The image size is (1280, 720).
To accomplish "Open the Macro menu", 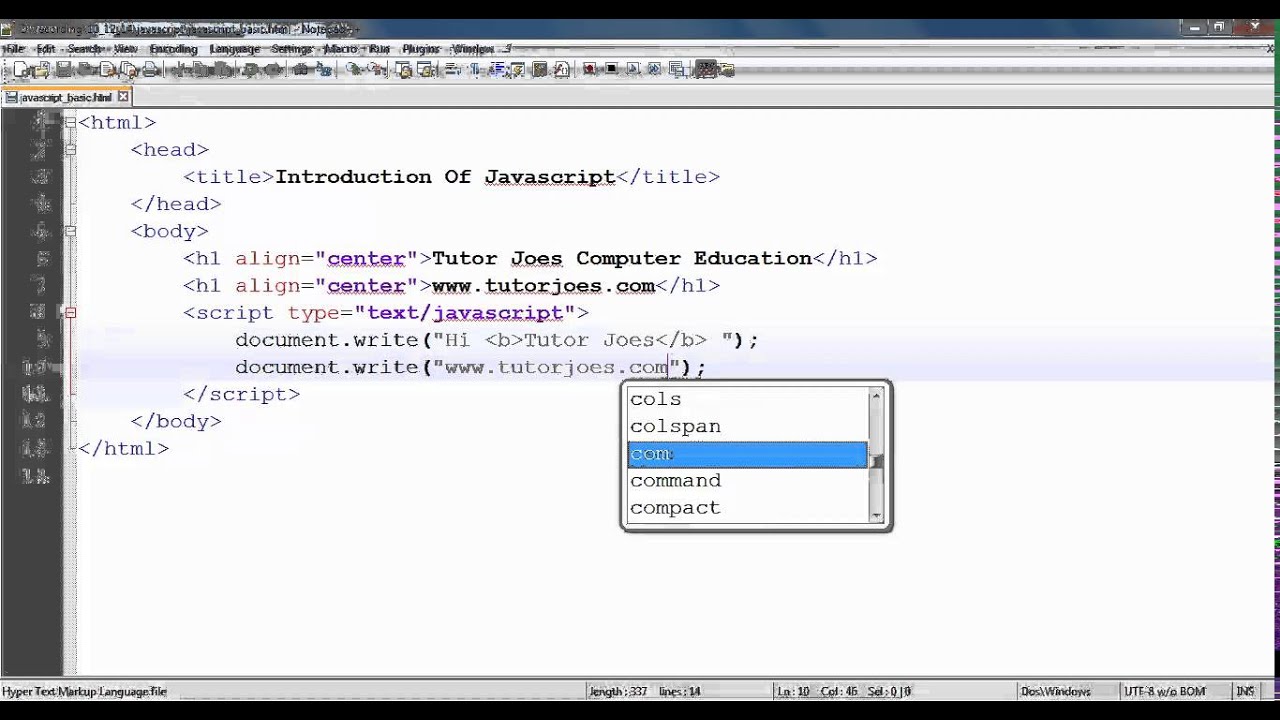I will point(341,48).
